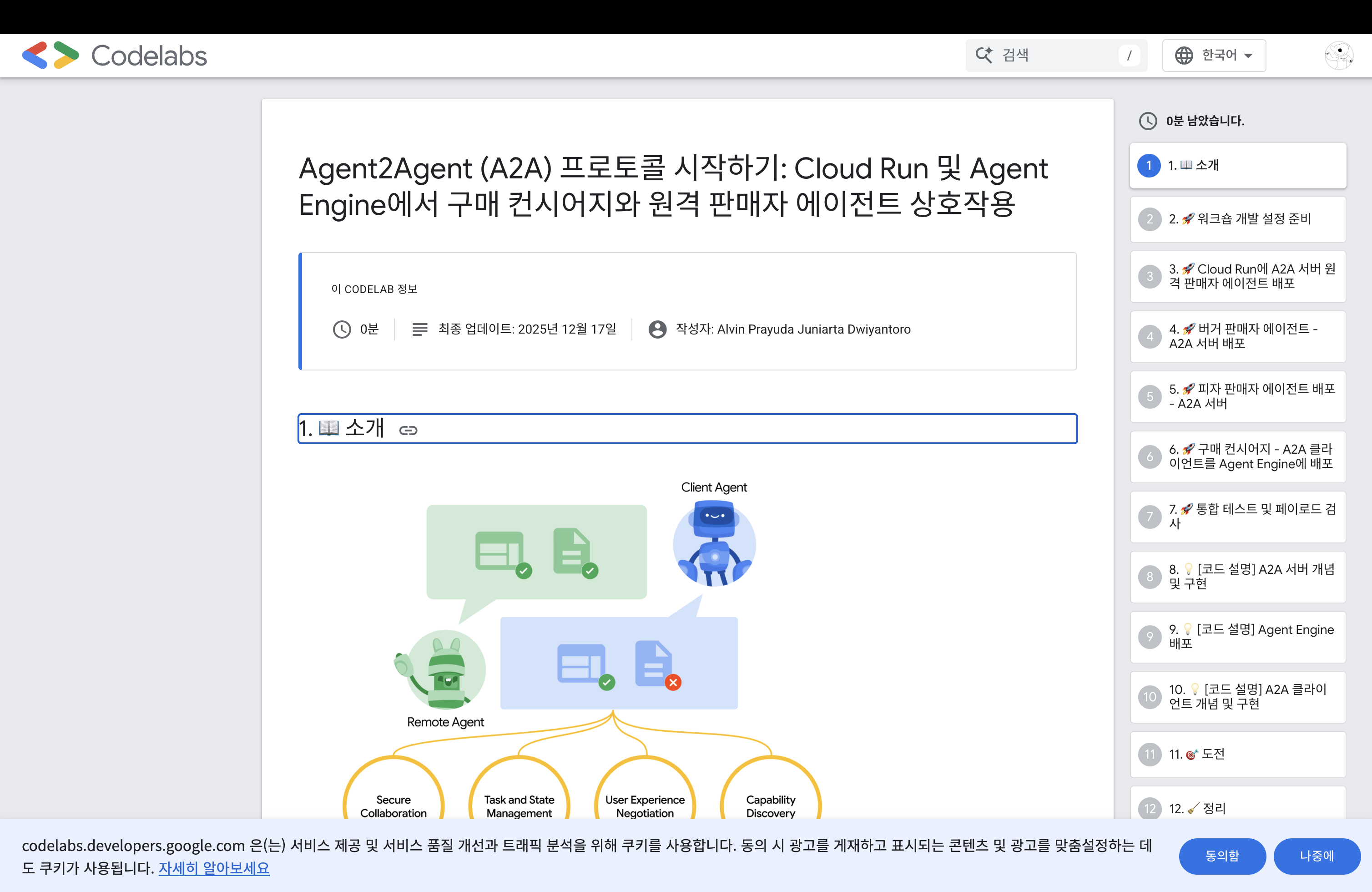1372x892 pixels.
Task: Open the user profile avatar
Action: pos(1339,56)
